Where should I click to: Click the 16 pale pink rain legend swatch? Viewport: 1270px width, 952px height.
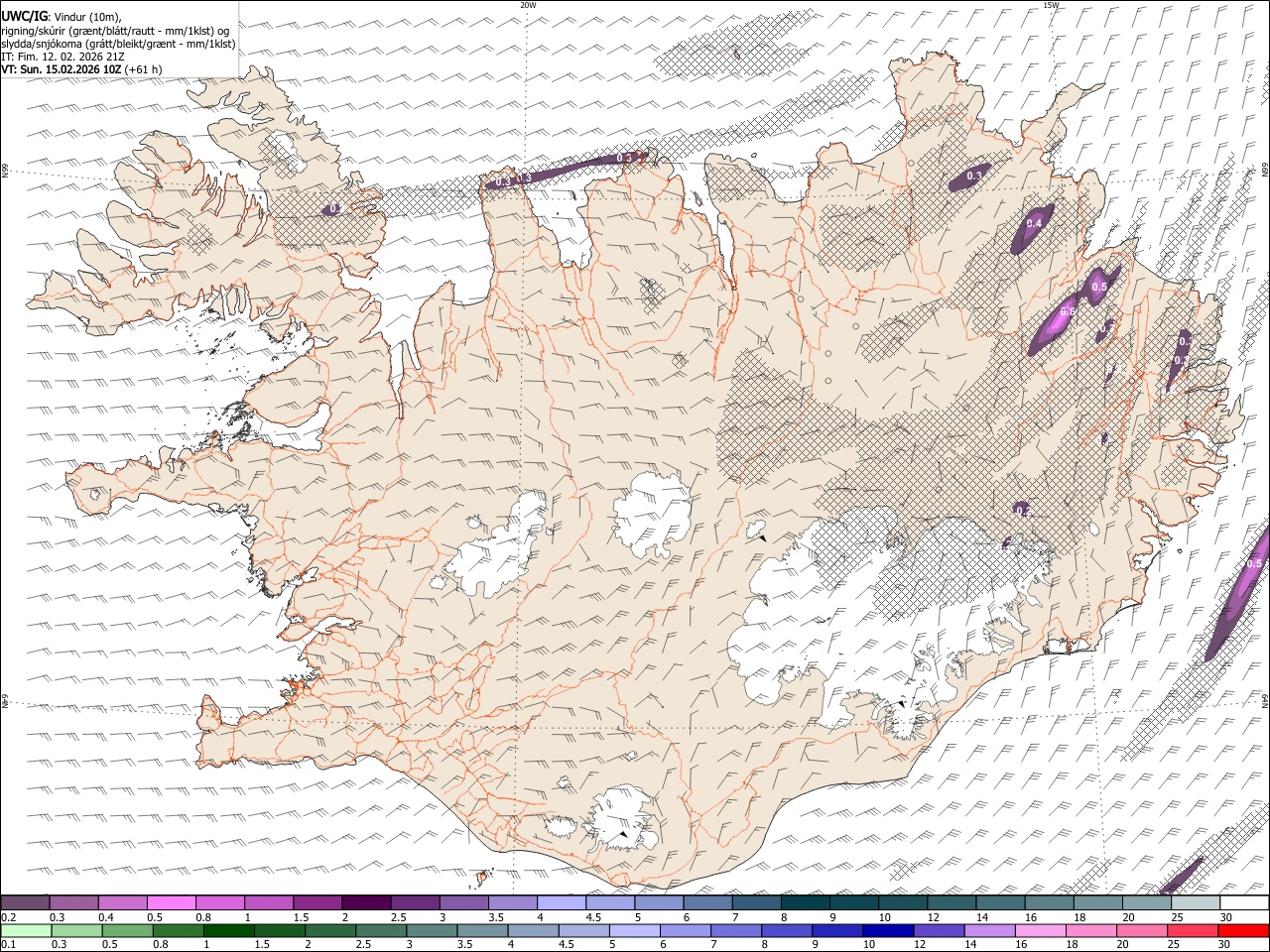click(x=1040, y=931)
